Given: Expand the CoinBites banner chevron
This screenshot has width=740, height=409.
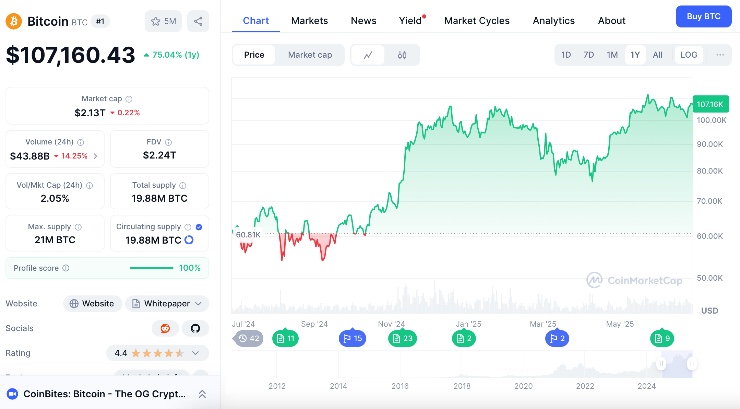Looking at the screenshot, I should (x=202, y=394).
